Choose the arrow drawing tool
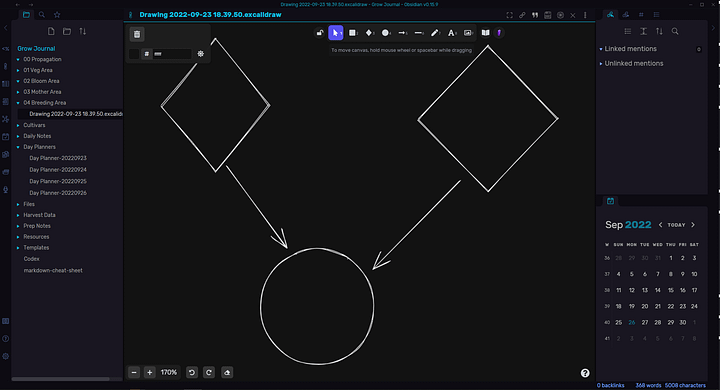 tap(402, 33)
